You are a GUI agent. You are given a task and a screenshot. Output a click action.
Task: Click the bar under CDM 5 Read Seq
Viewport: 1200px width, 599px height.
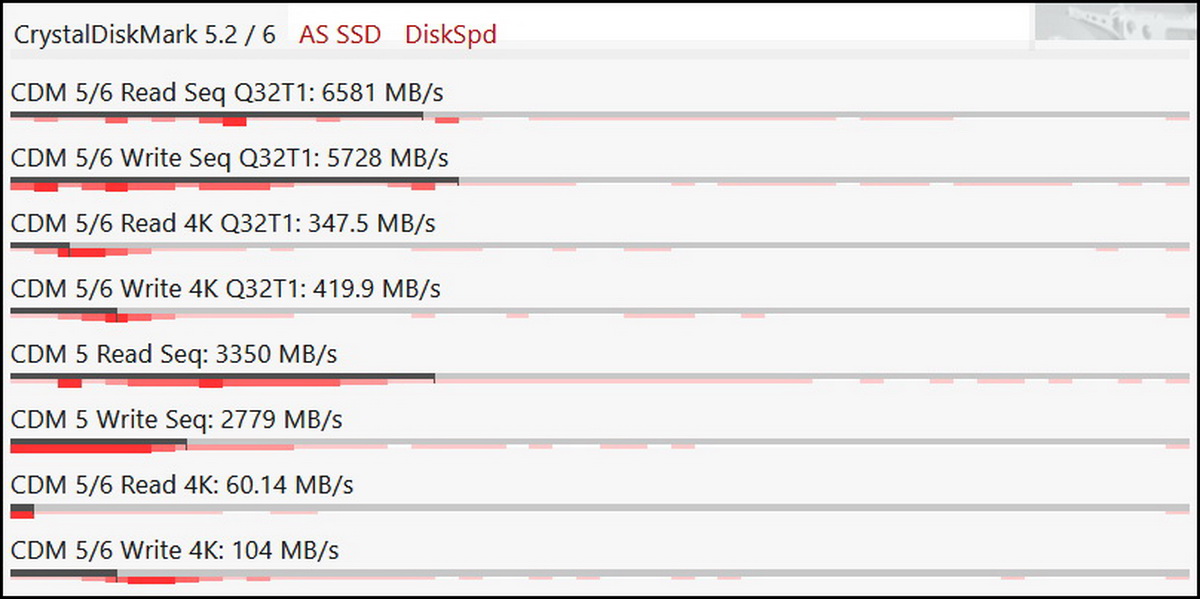tap(222, 377)
